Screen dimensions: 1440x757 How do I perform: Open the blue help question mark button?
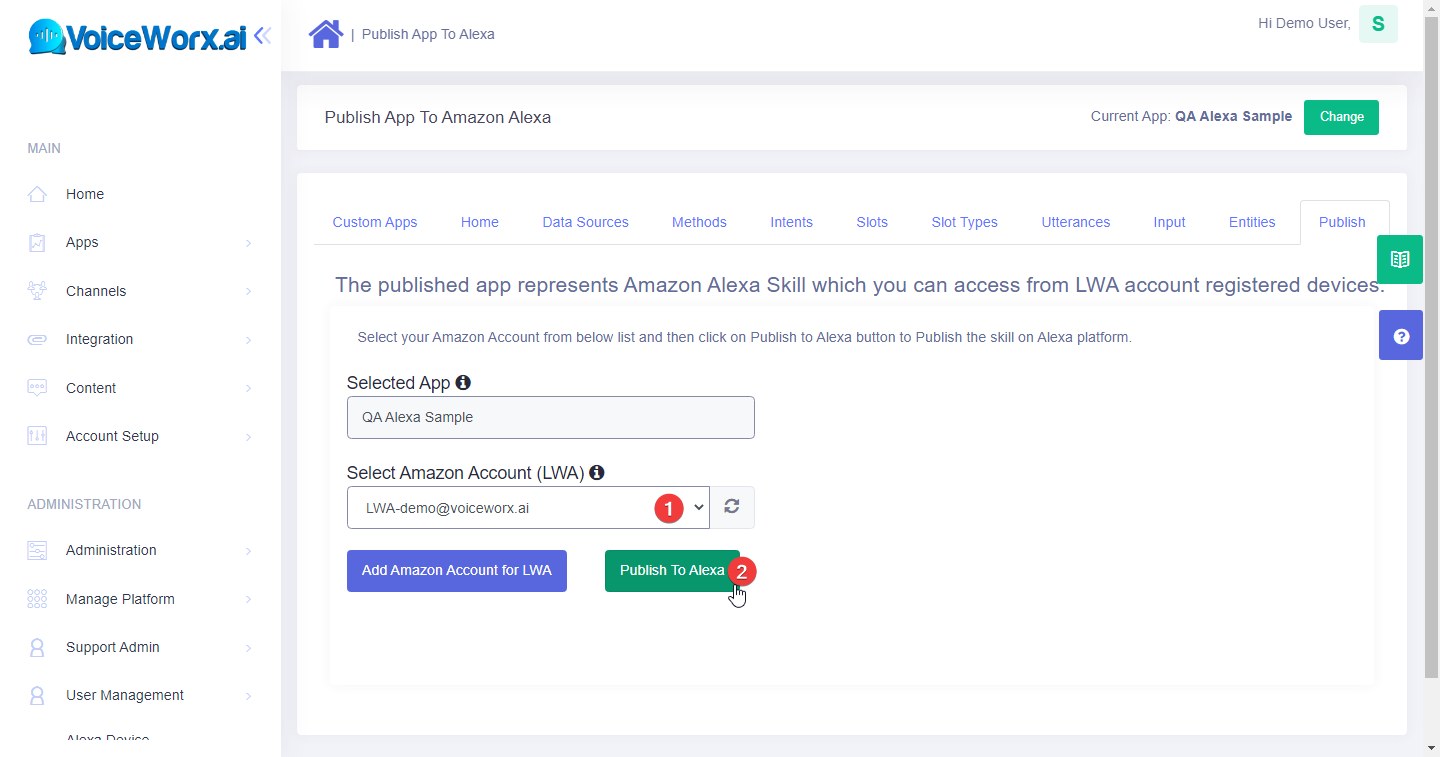pyautogui.click(x=1400, y=336)
